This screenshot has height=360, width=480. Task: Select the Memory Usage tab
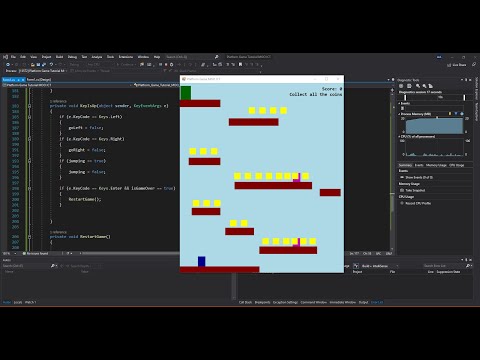436,165
